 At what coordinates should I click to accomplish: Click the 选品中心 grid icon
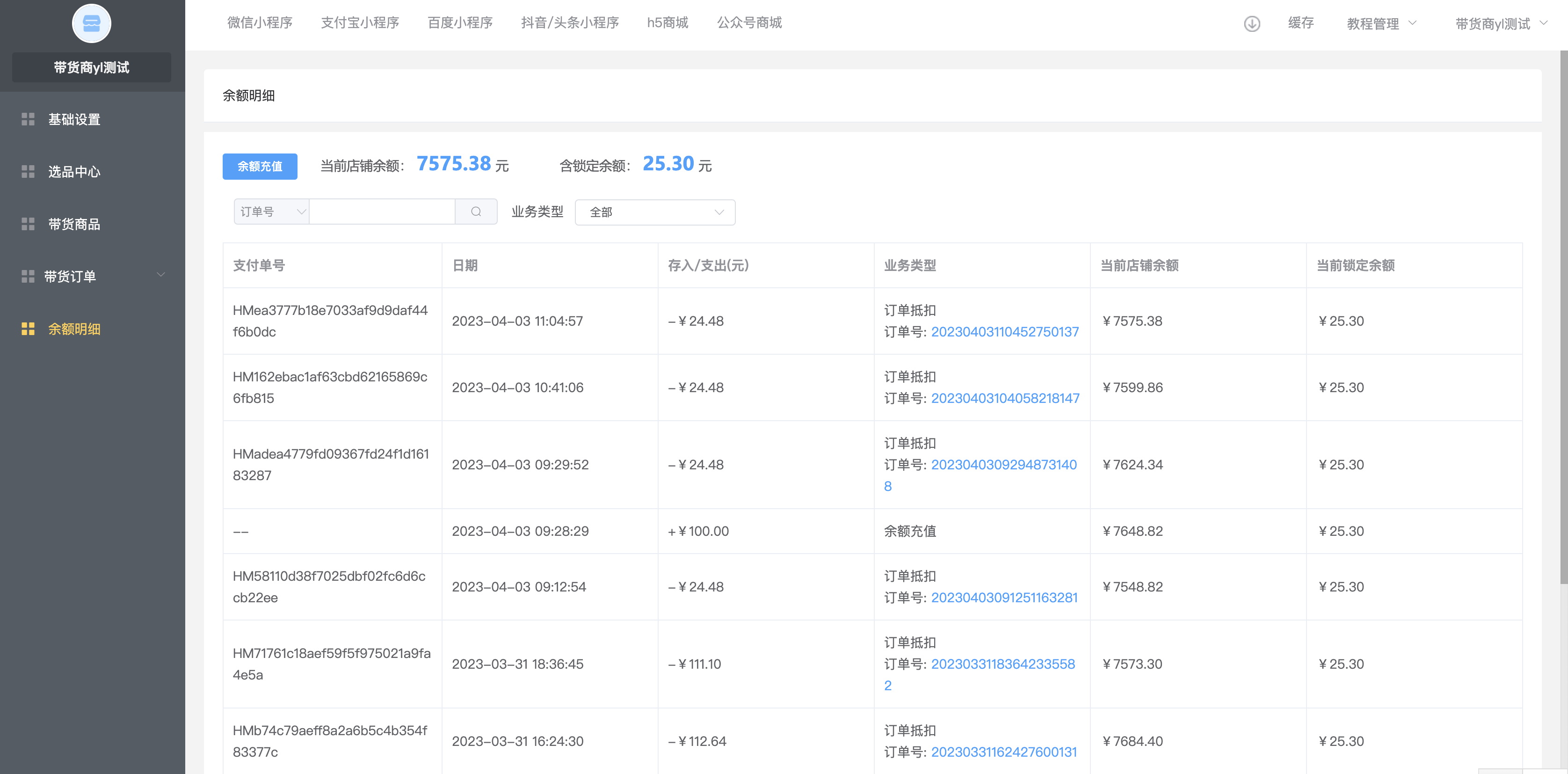28,172
